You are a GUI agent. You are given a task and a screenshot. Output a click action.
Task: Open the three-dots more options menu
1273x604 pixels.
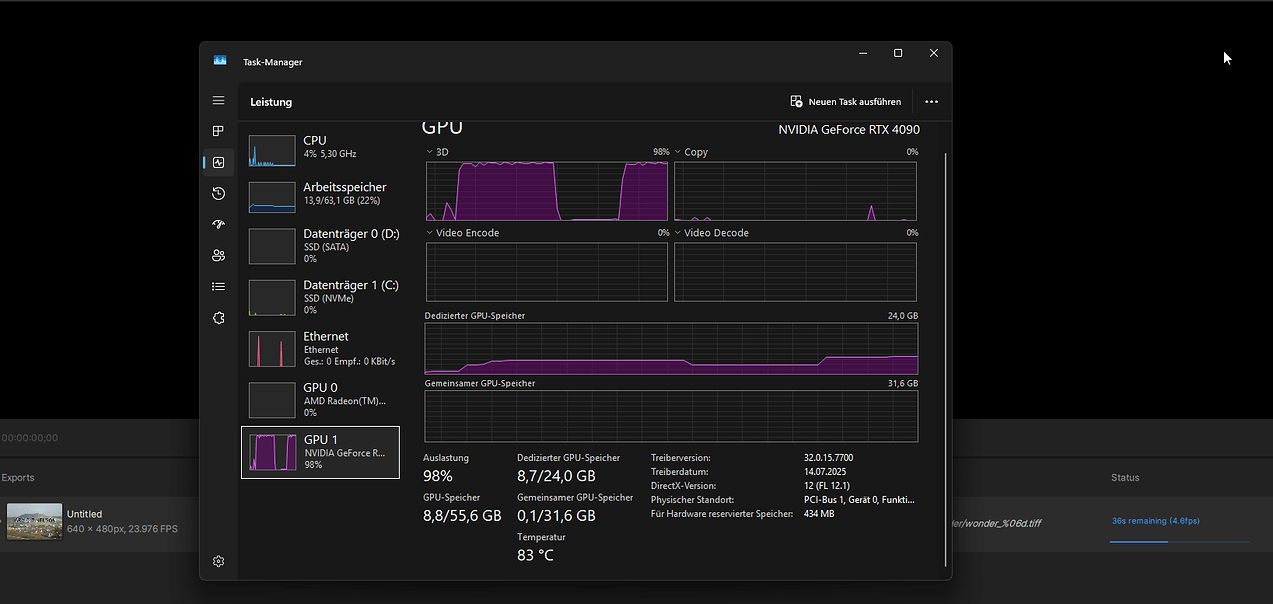pyautogui.click(x=931, y=102)
